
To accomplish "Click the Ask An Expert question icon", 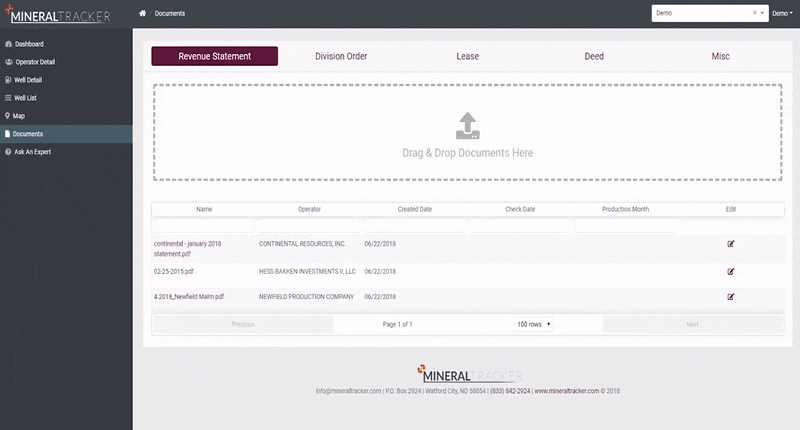I will point(8,151).
